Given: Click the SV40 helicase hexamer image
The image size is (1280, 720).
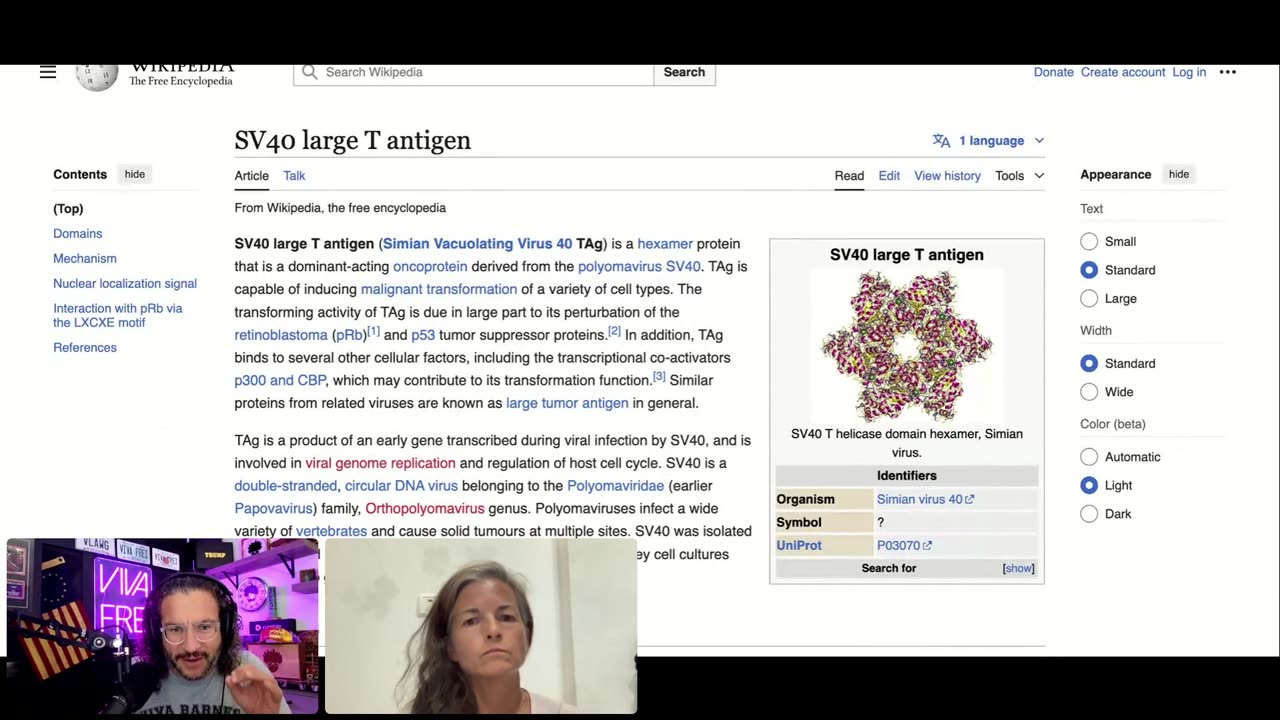Looking at the screenshot, I should pos(906,346).
